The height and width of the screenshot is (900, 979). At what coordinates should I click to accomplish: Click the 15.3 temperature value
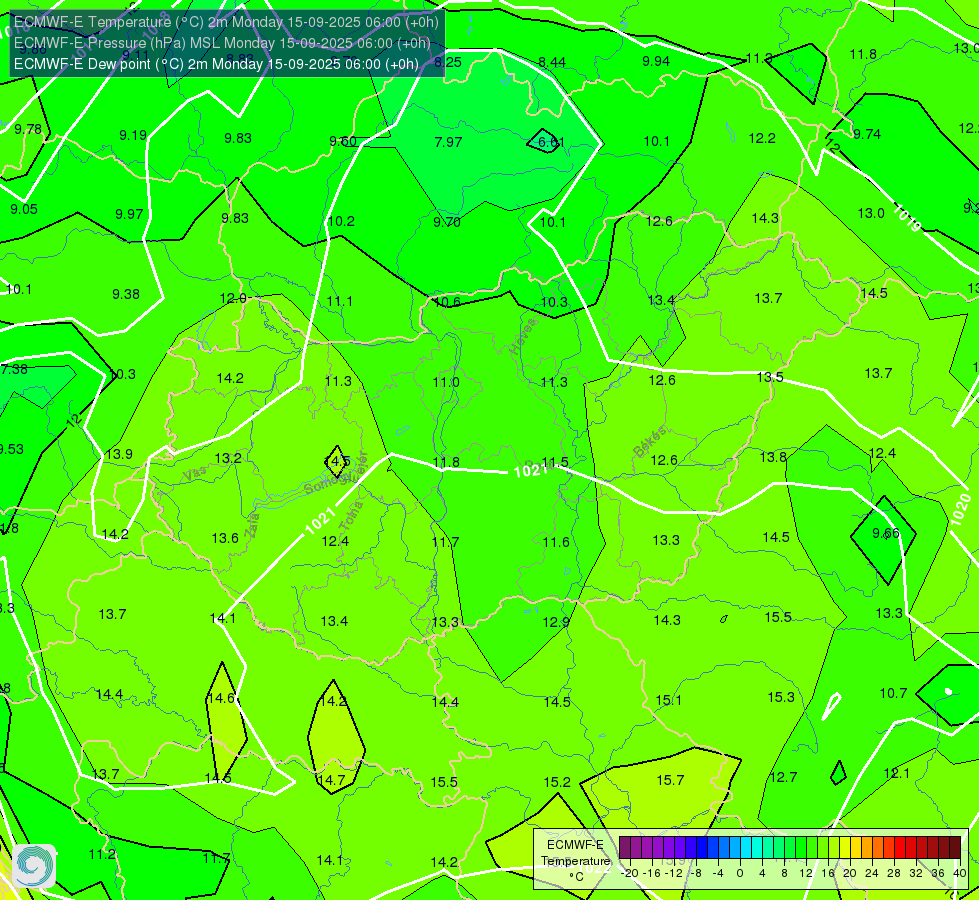tap(781, 697)
